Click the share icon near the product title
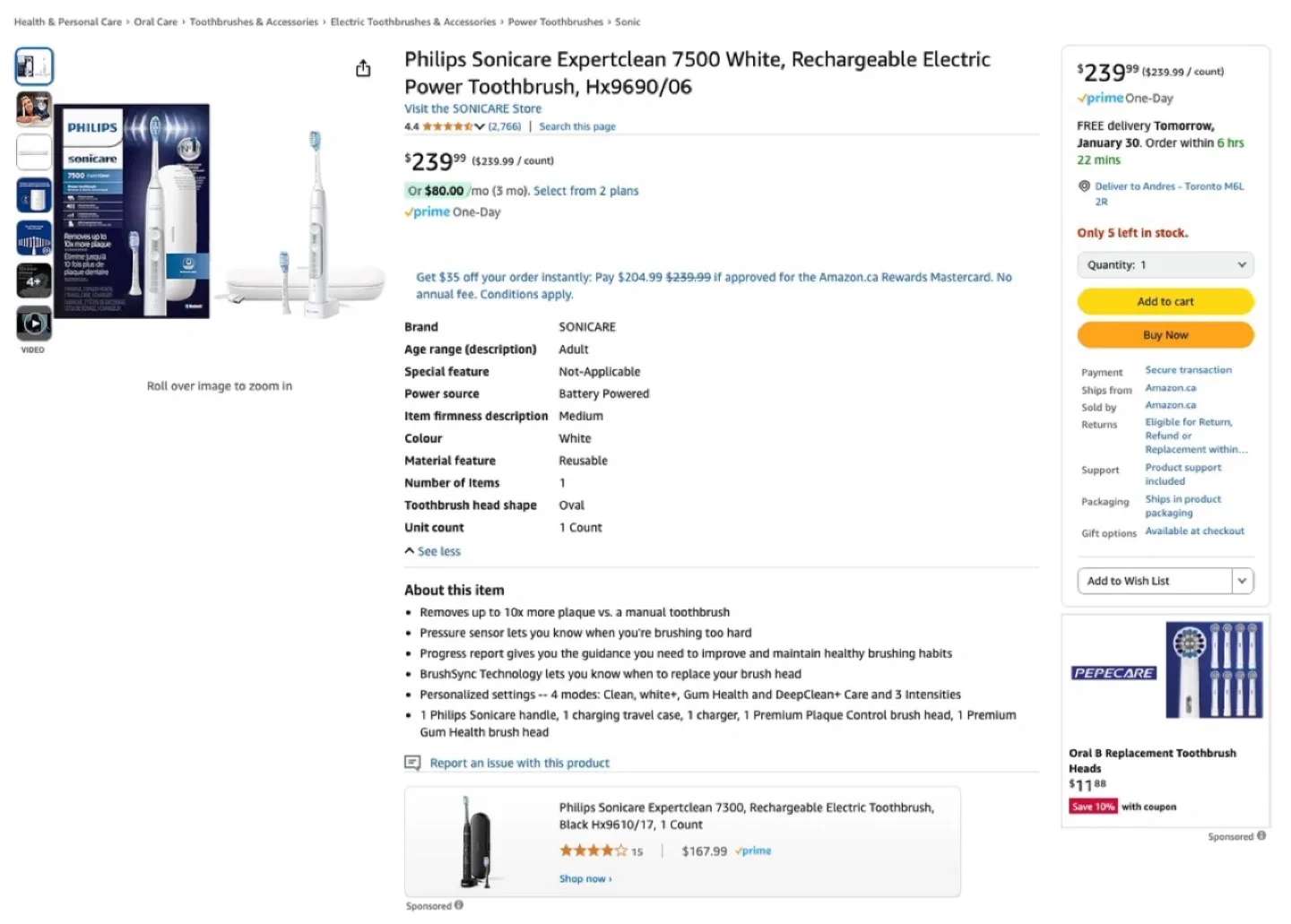 coord(363,67)
